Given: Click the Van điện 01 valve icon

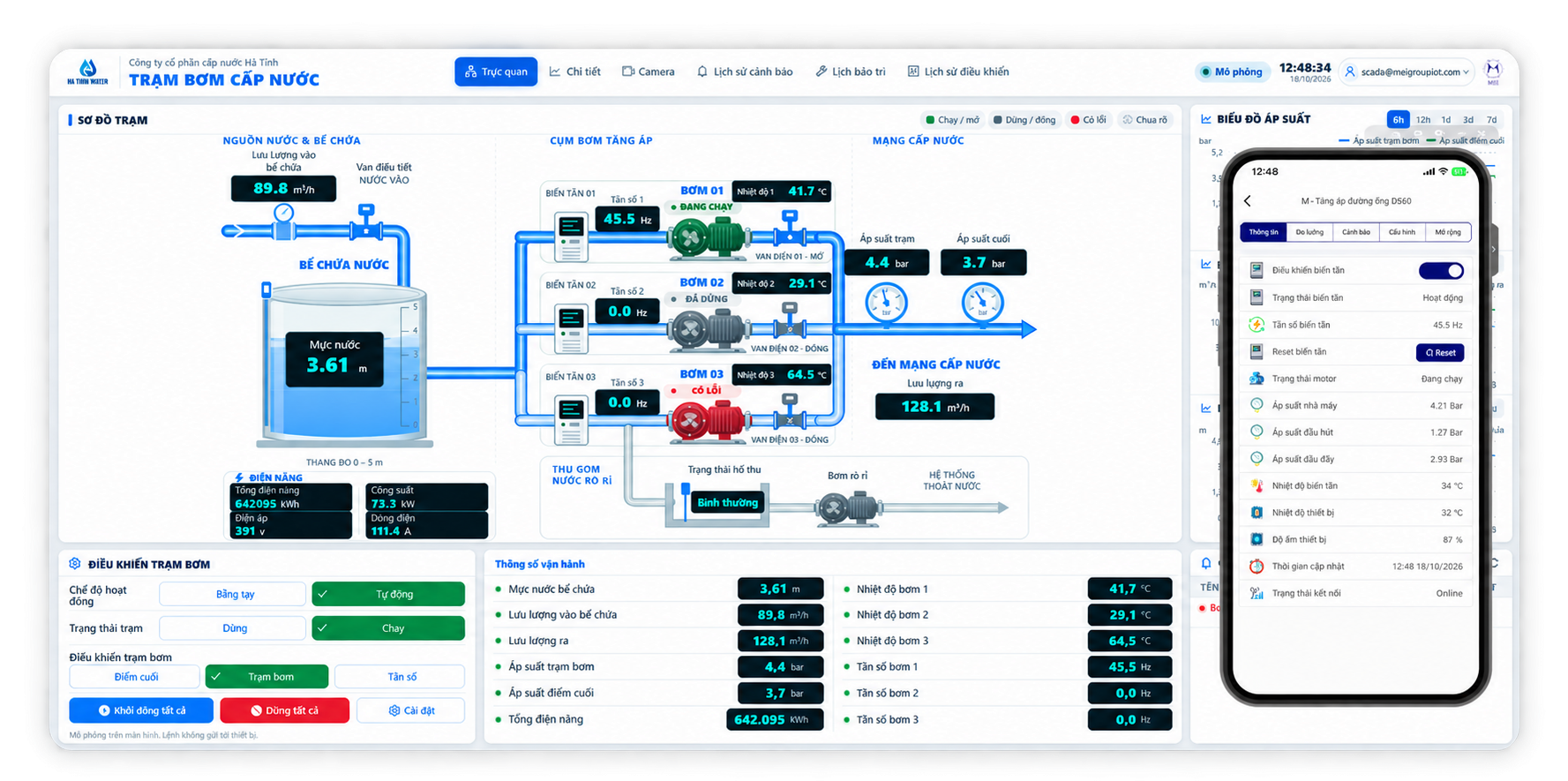Looking at the screenshot, I should coord(790,228).
